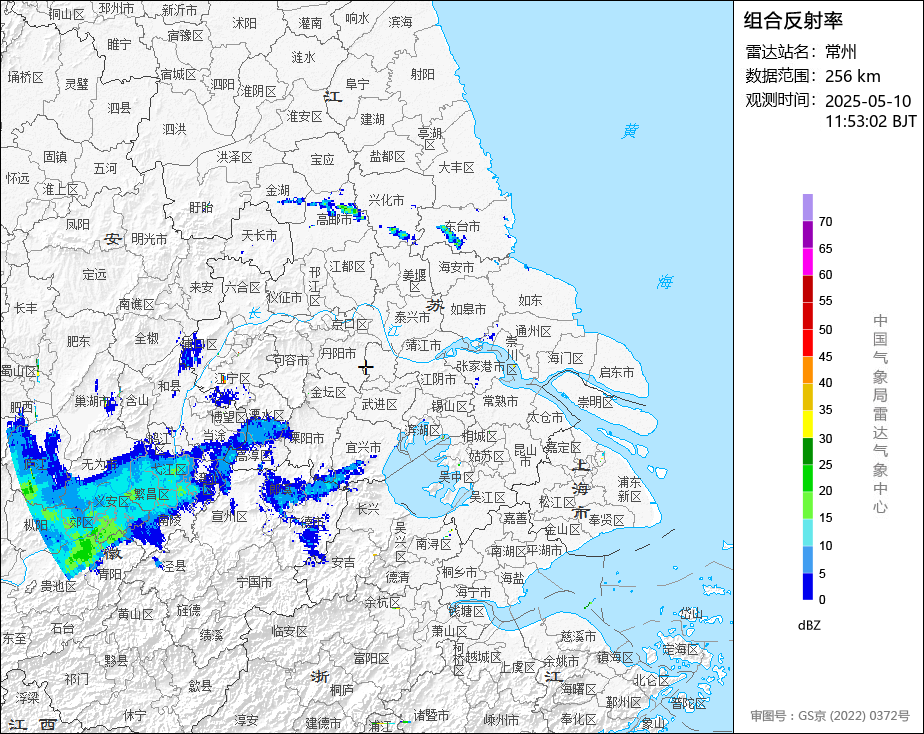Select time text 11:53:02 BJT
This screenshot has height=734, width=924.
click(x=871, y=121)
